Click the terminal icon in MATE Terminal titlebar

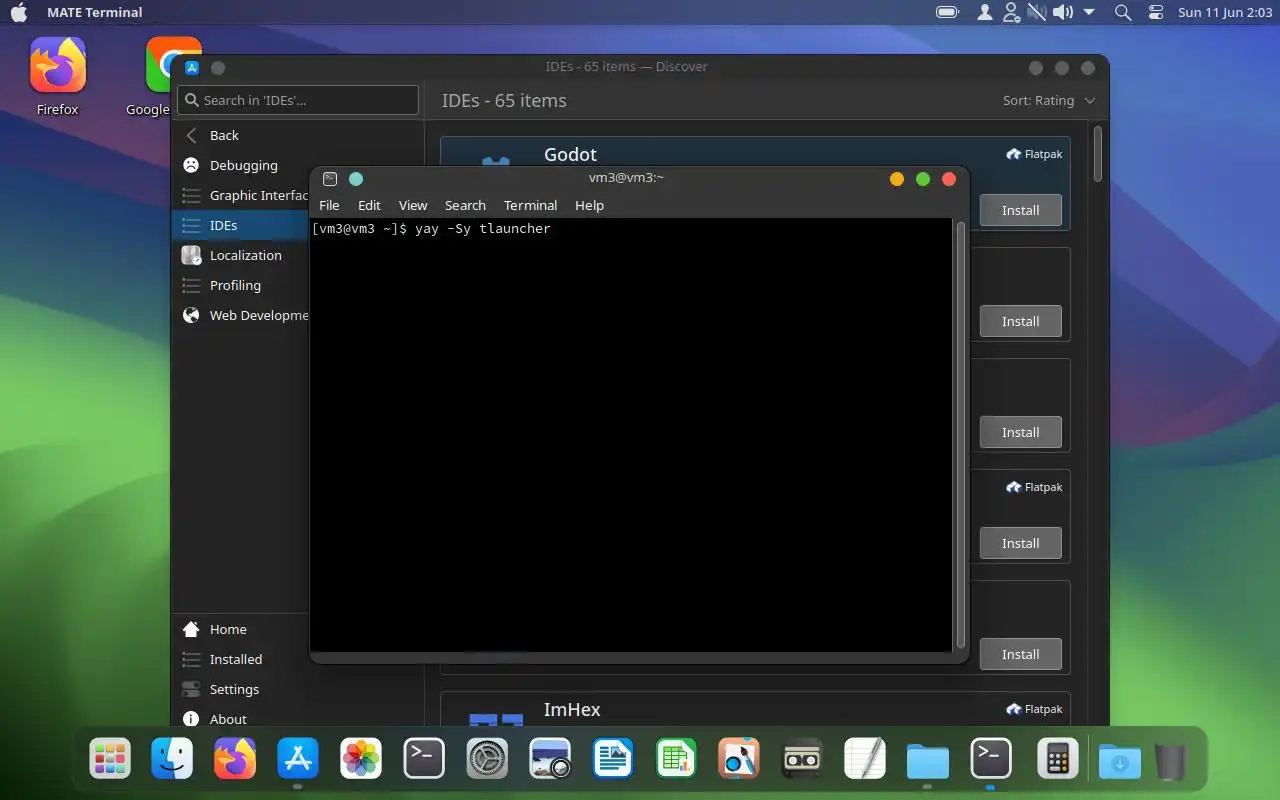tap(330, 179)
